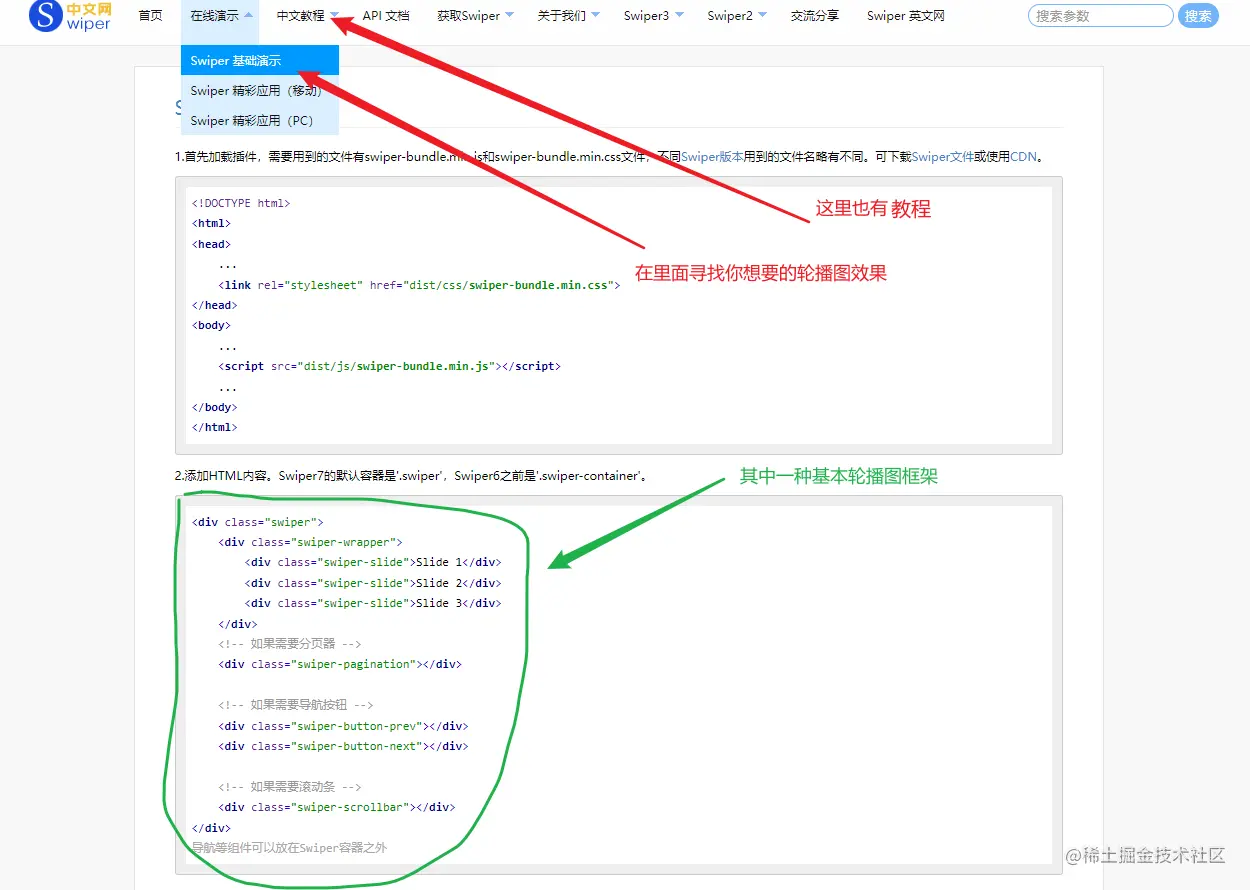Screen dimensions: 1250x890
Task: Collapse the 在线演示 dropdown arrow
Action: [248, 15]
